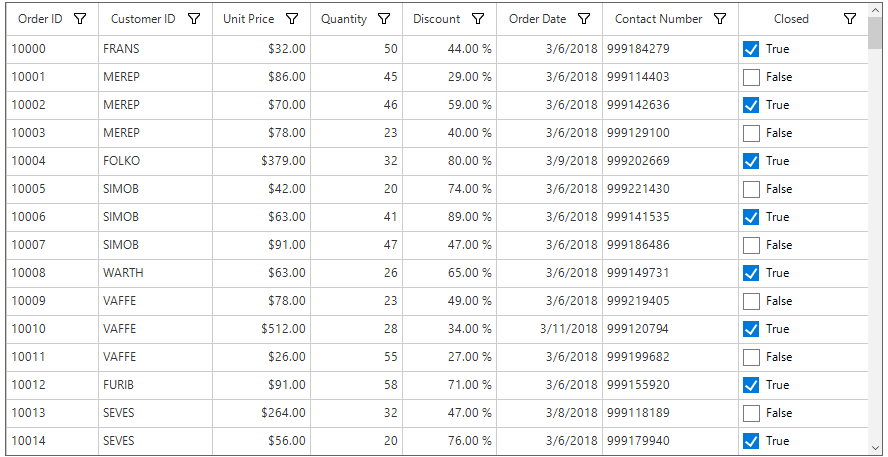The image size is (888, 457).
Task: Select Unit Price cell $379.00
Action: (262, 161)
